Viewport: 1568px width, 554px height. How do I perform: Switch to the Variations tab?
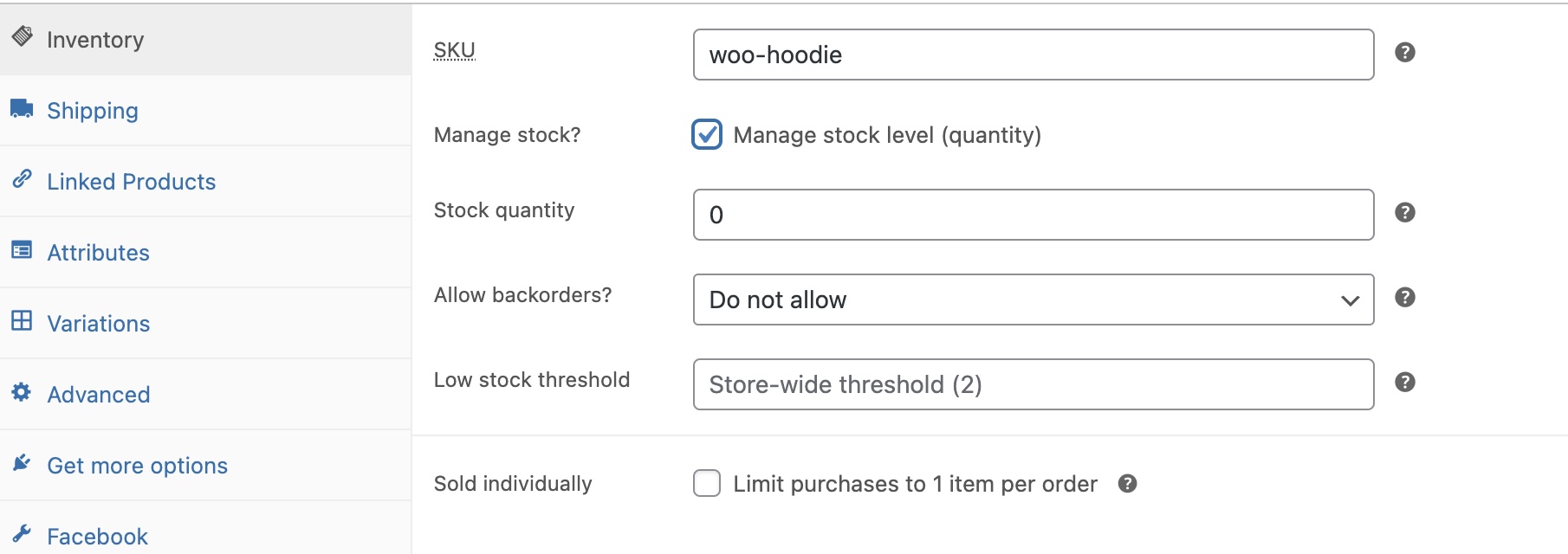coord(98,323)
